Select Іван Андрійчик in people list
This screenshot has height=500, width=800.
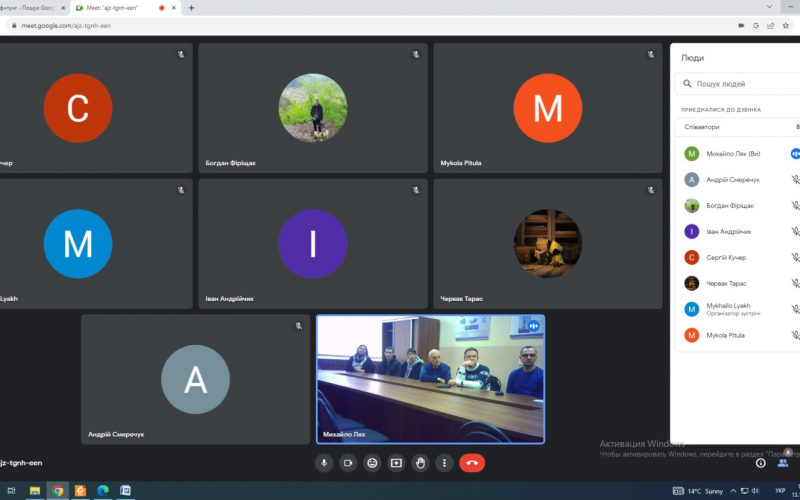point(737,232)
